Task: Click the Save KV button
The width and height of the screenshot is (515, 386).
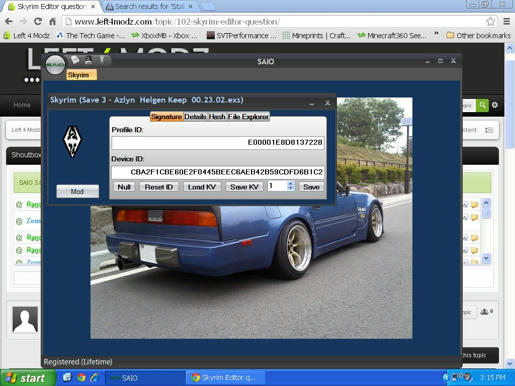Action: coord(244,187)
